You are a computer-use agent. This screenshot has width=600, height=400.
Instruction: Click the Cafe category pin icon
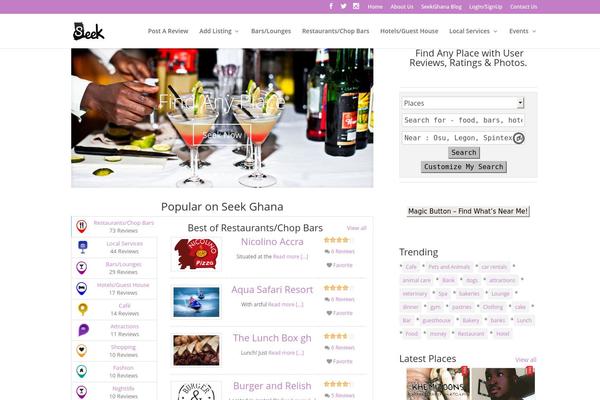(x=83, y=309)
